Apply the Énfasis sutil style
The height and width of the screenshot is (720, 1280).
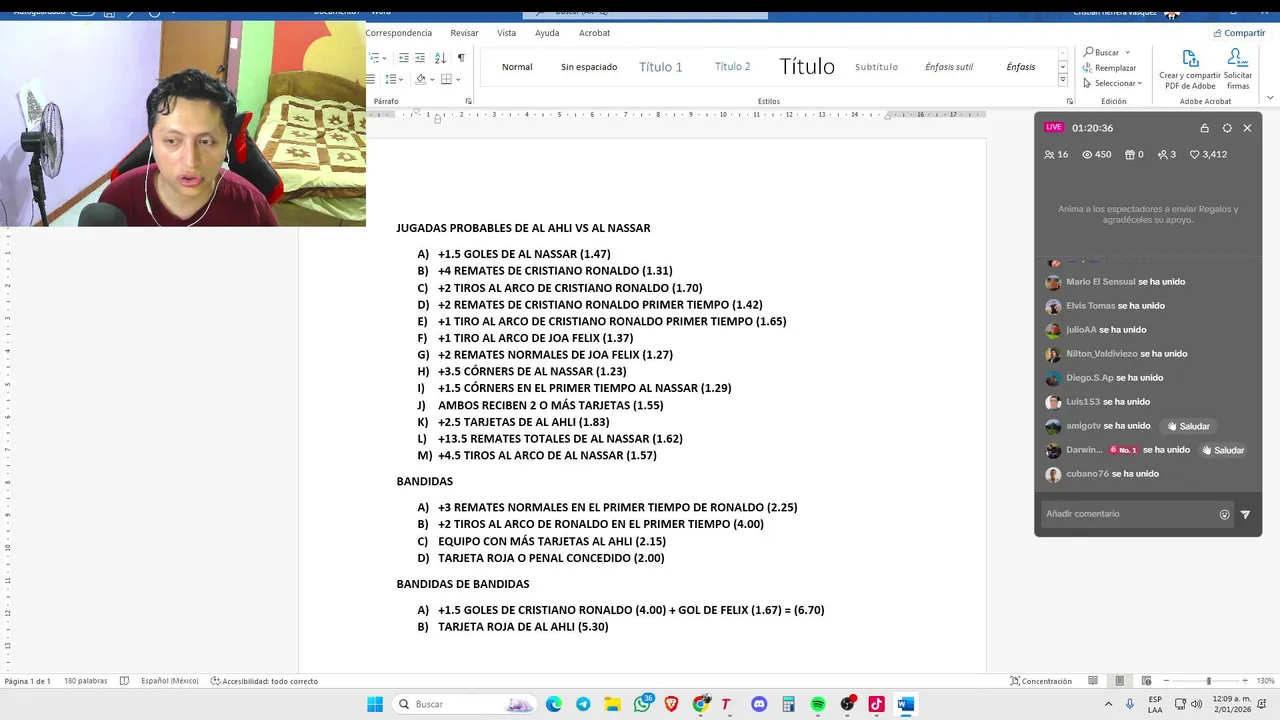(949, 67)
